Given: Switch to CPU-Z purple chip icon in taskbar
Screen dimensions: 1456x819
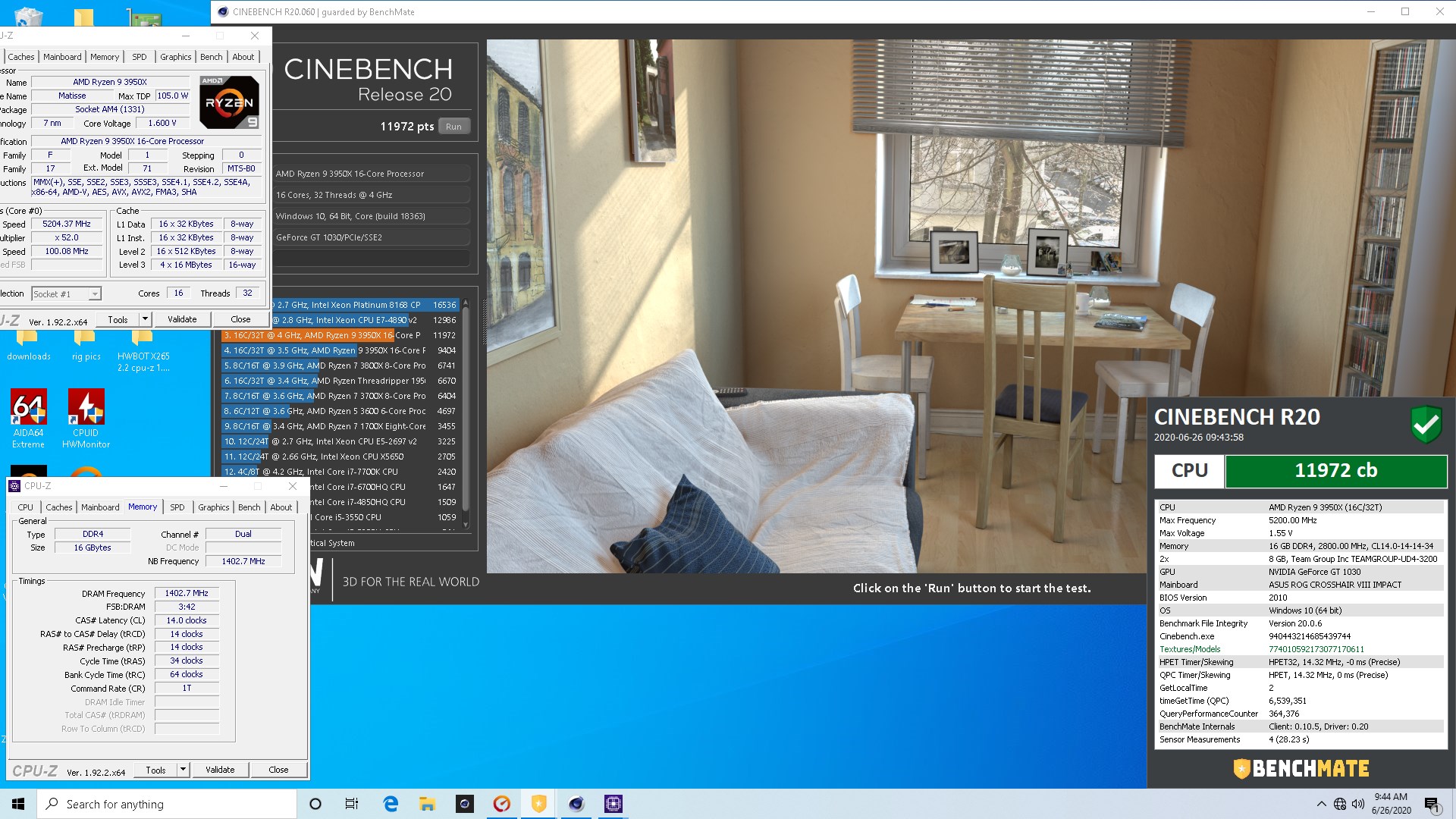Looking at the screenshot, I should click(x=613, y=804).
